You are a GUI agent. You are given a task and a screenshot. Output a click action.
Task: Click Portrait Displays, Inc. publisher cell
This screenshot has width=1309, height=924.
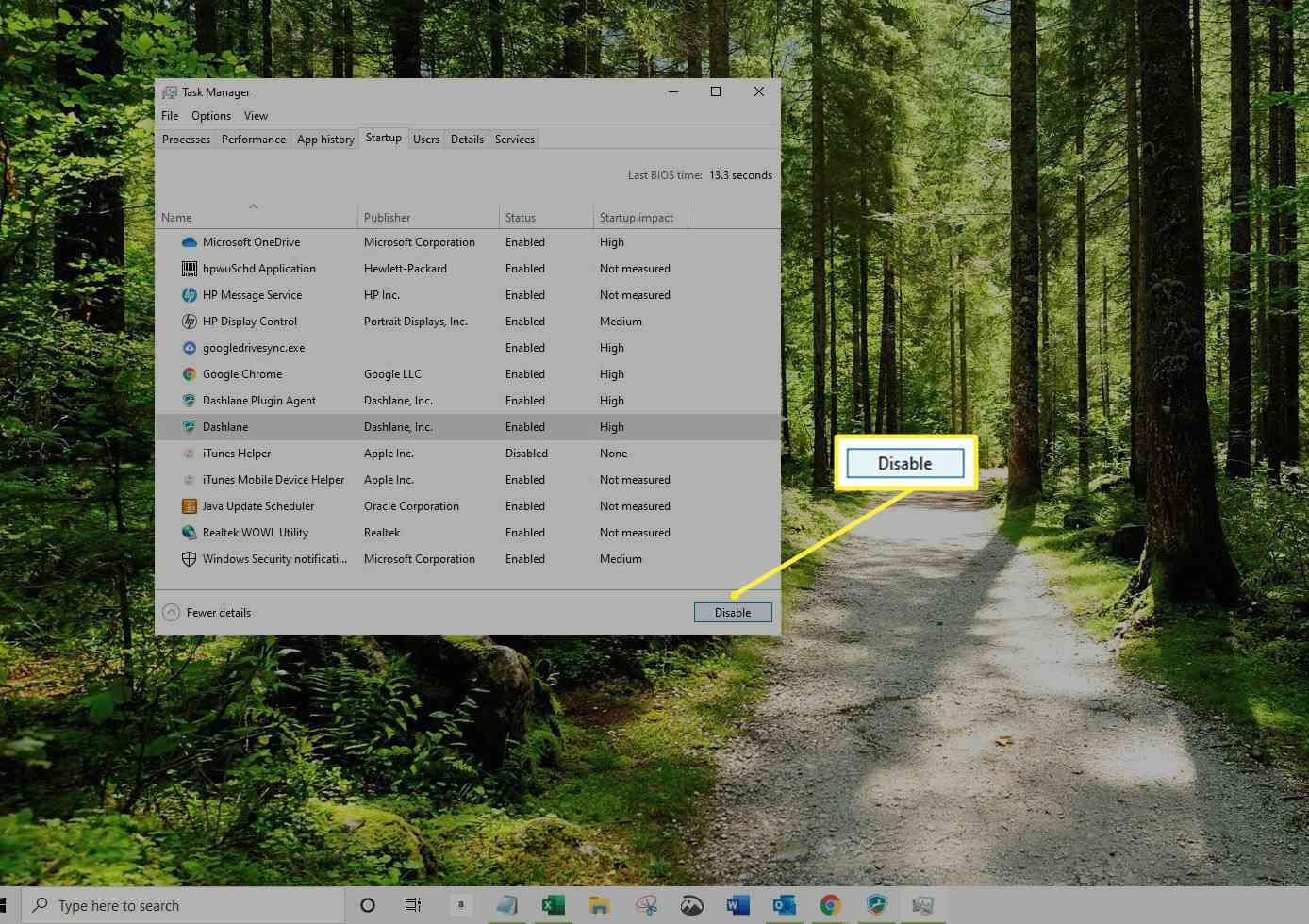coord(416,322)
